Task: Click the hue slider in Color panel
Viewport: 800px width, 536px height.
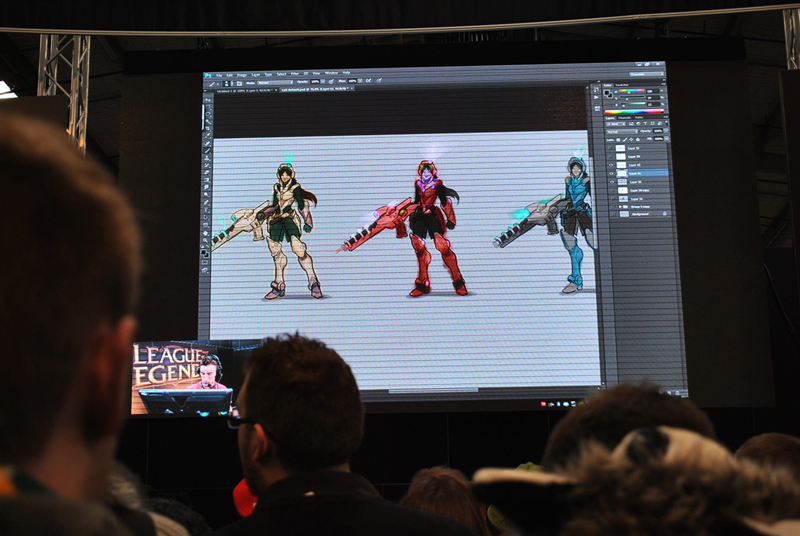Action: point(632,90)
